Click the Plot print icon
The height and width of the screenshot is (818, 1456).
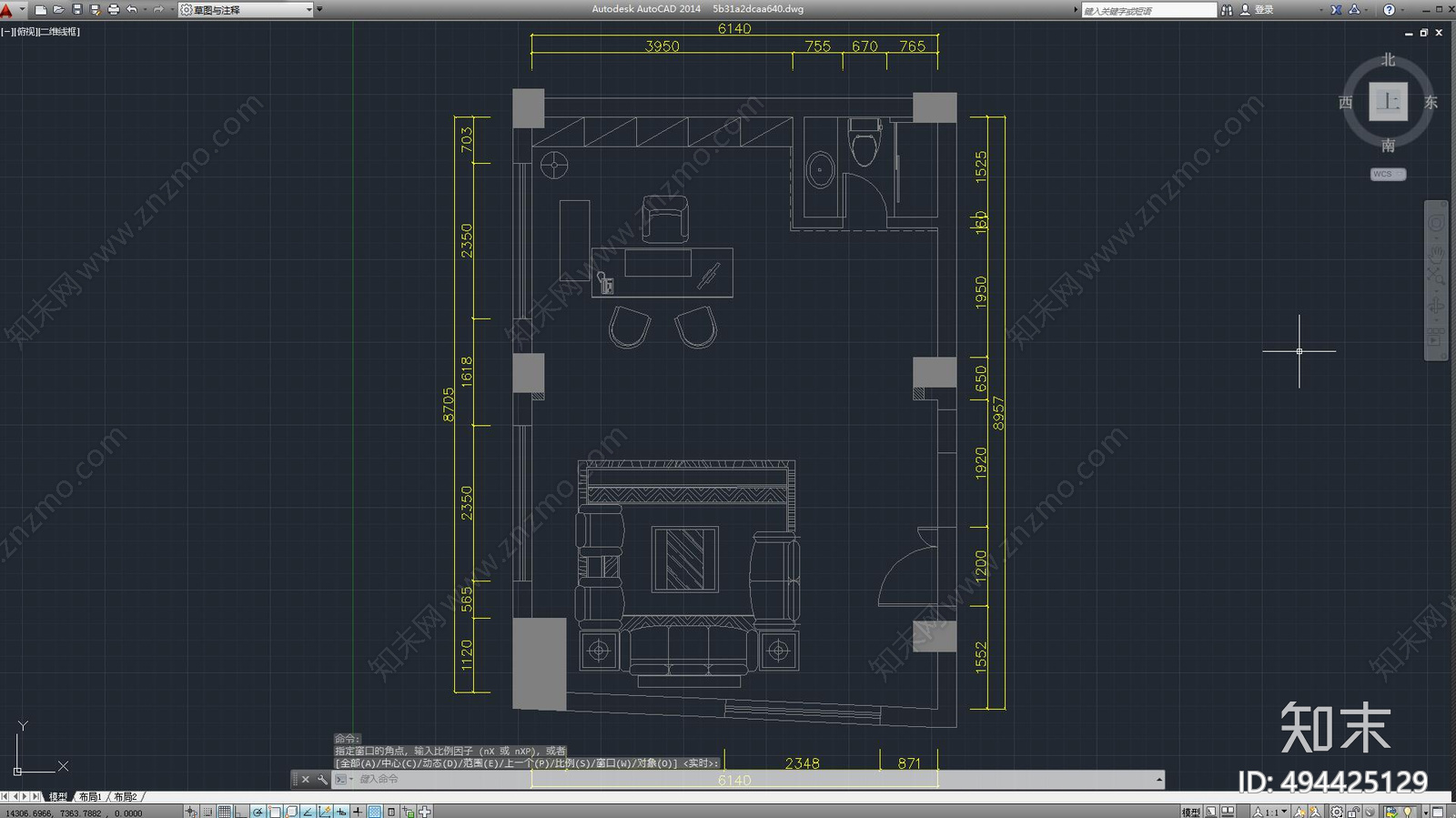[x=114, y=9]
